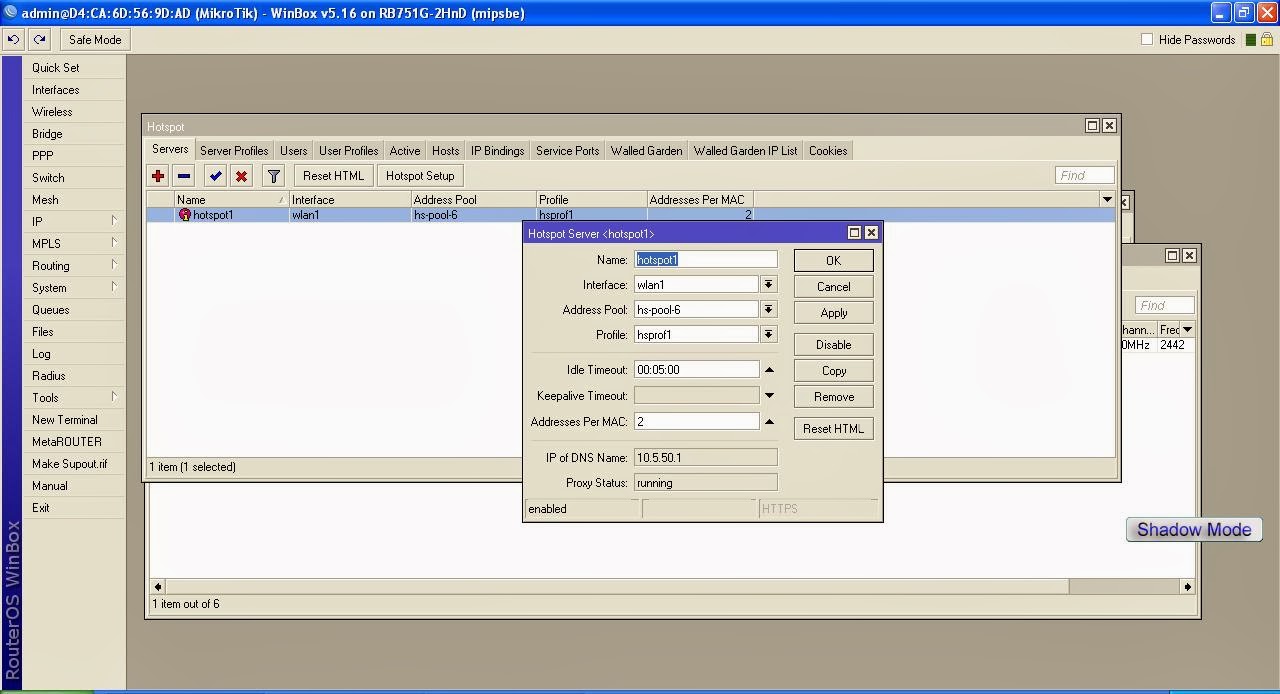
Task: Click Cancel in Hotspot Server dialog
Action: tap(833, 286)
